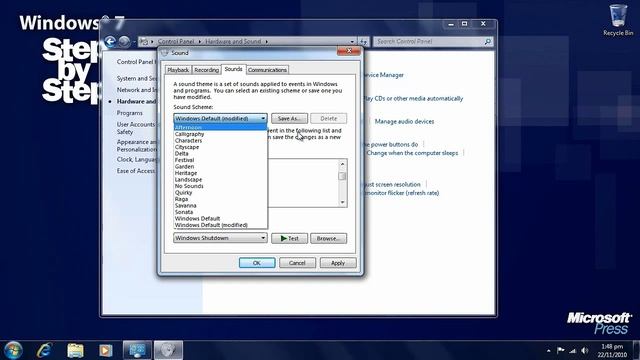
Task: Choose the Calligraphy sound scheme
Action: [x=220, y=134]
